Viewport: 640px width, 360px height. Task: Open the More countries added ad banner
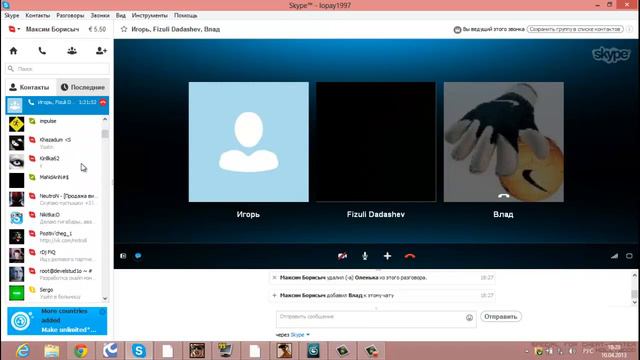(57, 321)
